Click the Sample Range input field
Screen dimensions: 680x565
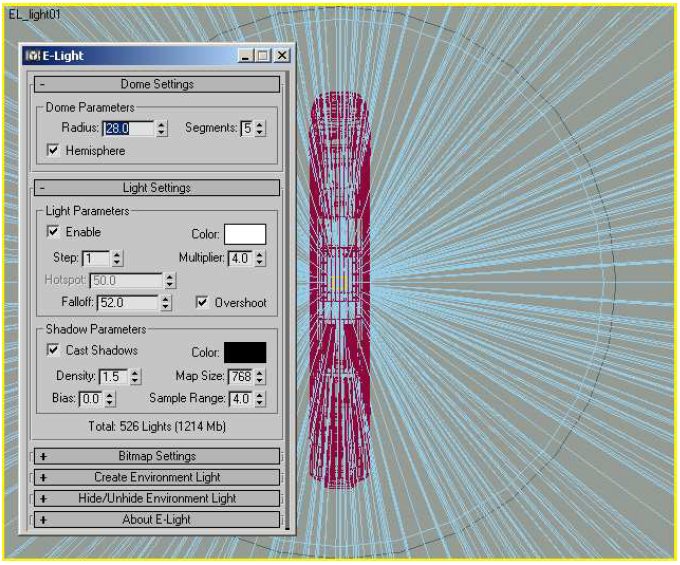point(241,399)
